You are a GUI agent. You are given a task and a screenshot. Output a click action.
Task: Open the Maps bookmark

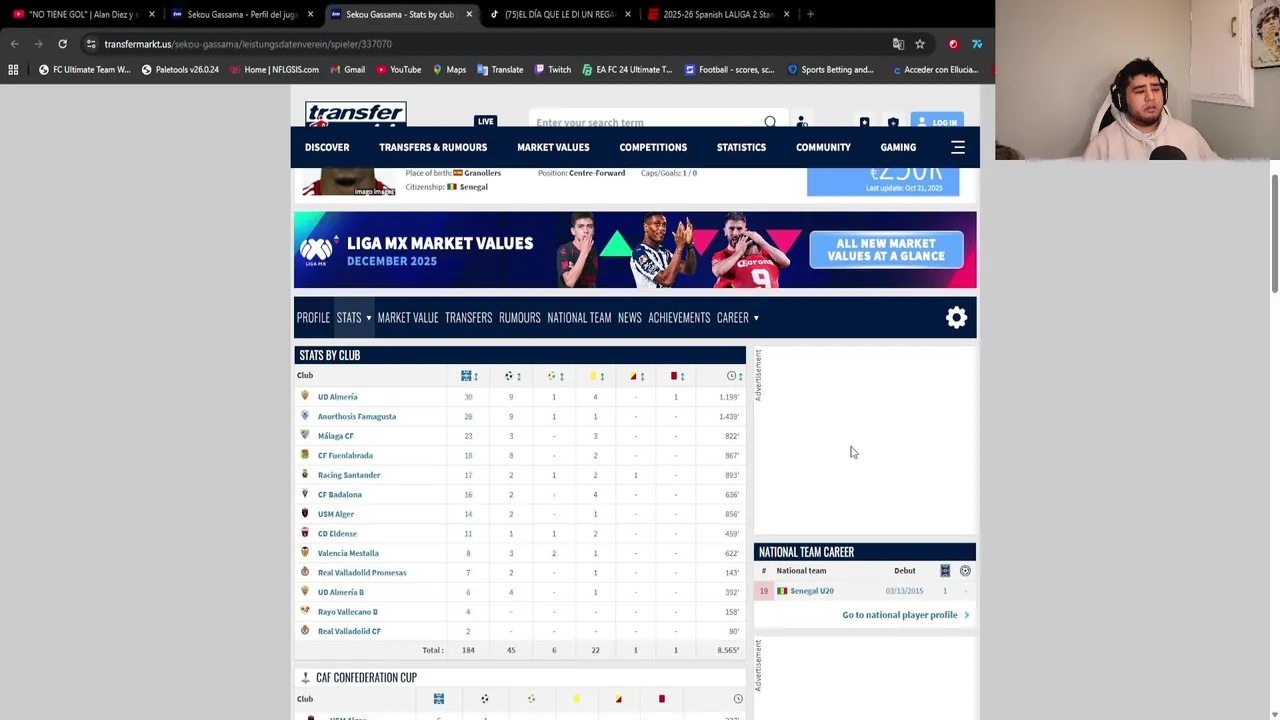coord(449,70)
